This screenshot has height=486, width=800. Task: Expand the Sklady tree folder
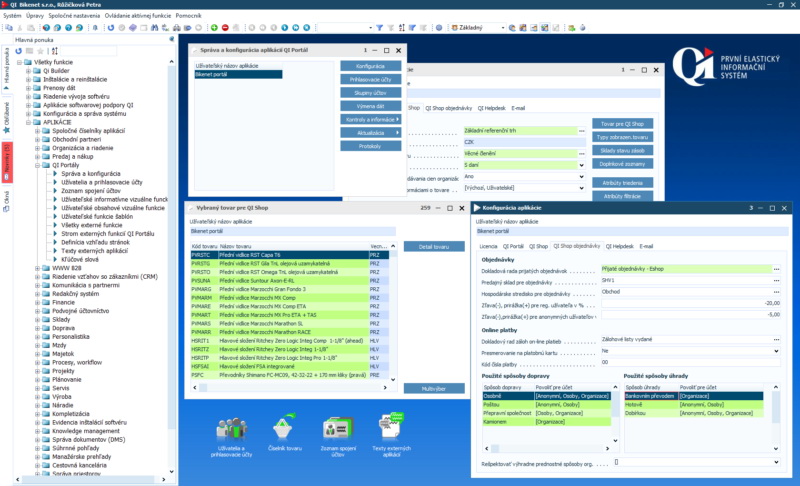[x=37, y=319]
